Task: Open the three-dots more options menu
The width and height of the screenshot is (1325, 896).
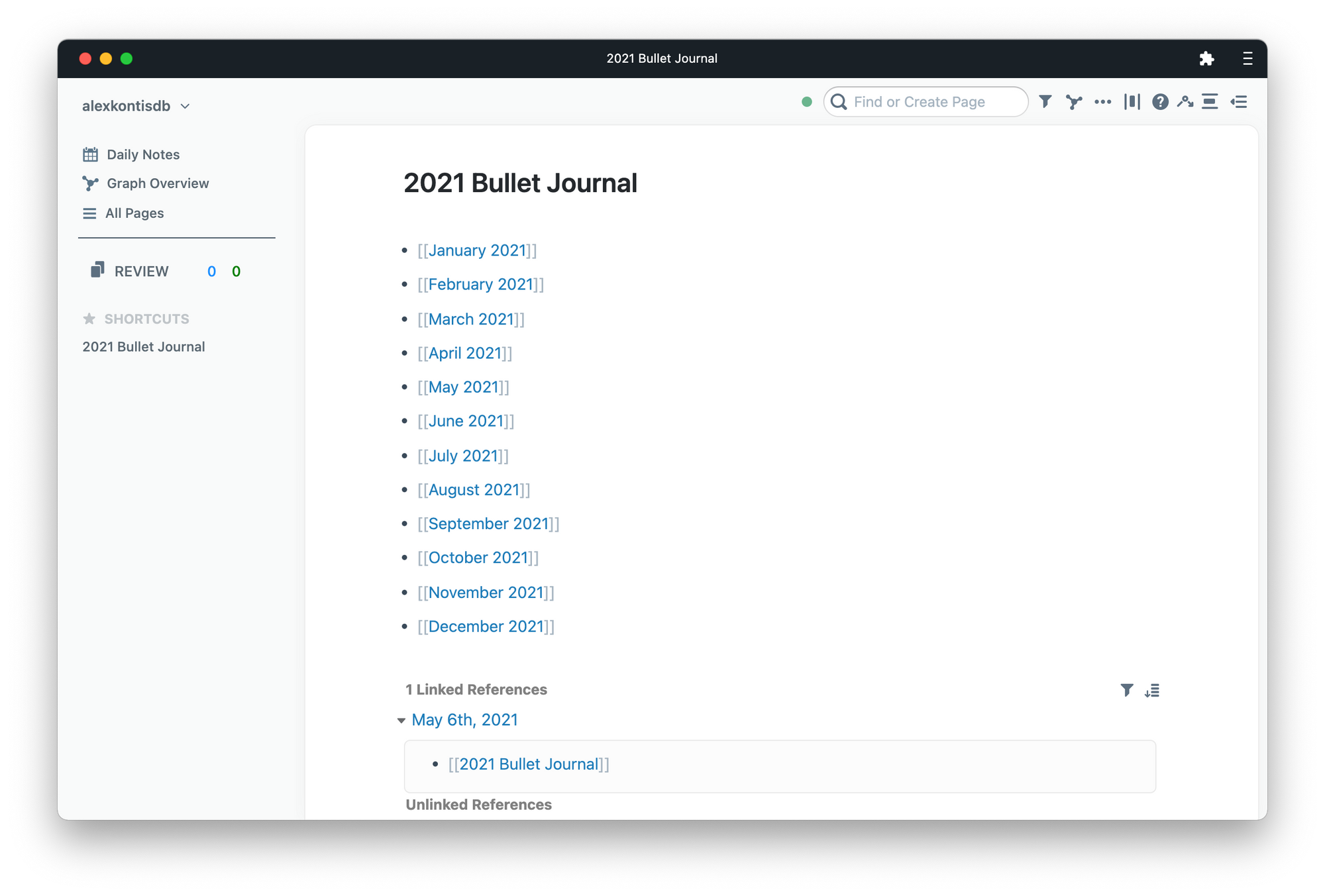Action: click(1103, 102)
